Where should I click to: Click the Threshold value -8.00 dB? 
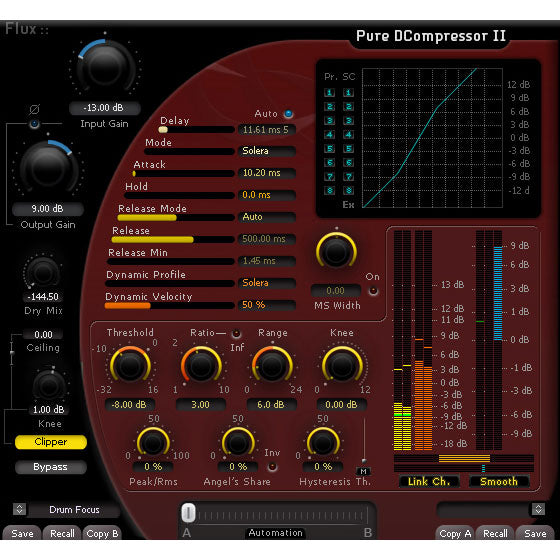[x=130, y=405]
